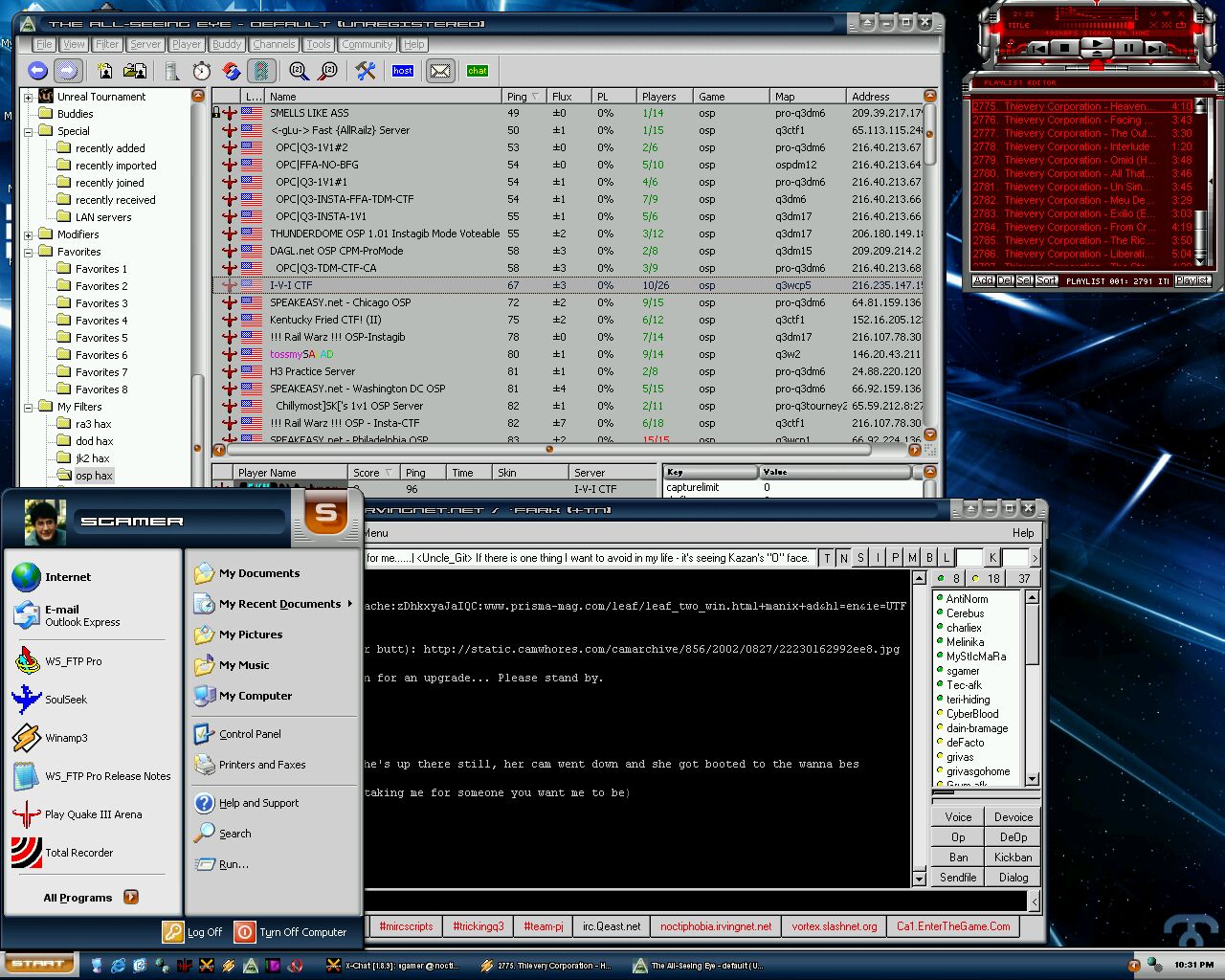Click the red-blue refresh arrows toolbar icon
This screenshot has width=1225, height=980.
coord(232,70)
